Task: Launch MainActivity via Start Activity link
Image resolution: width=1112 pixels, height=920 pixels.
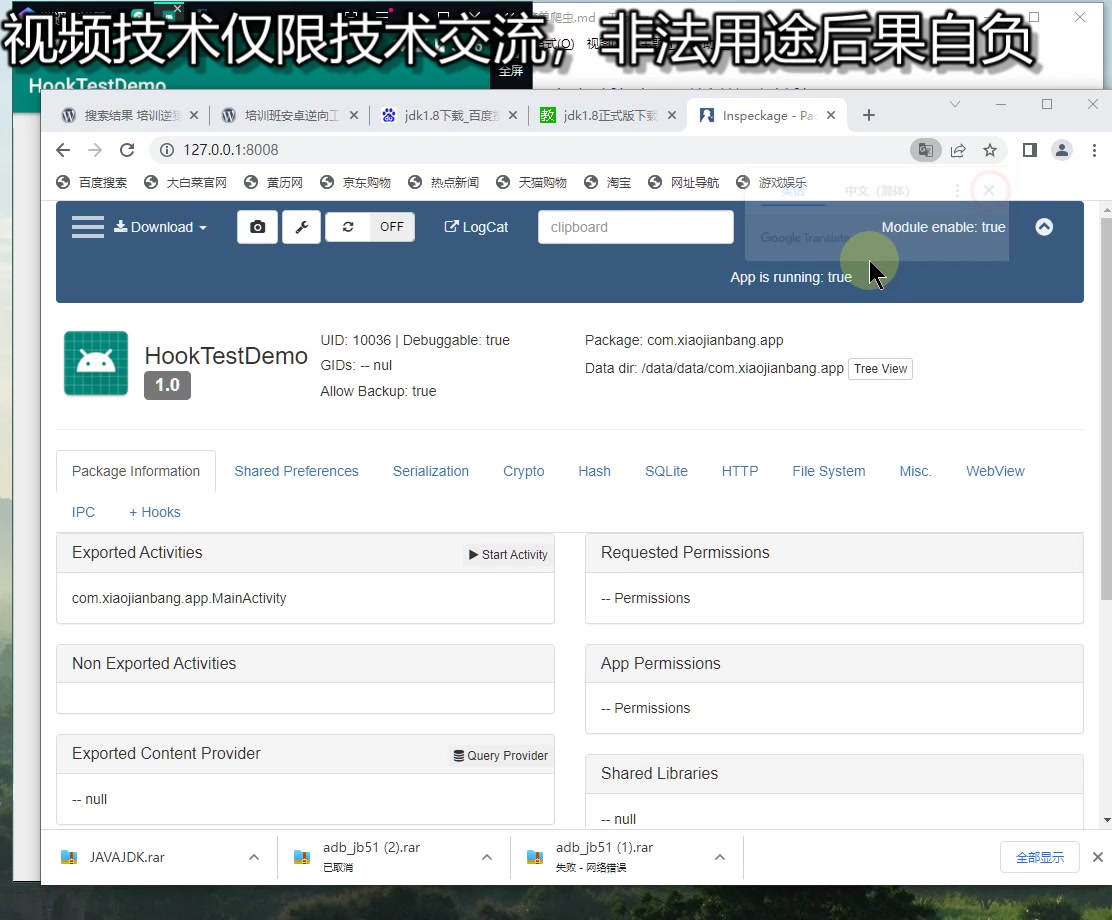Action: [507, 554]
